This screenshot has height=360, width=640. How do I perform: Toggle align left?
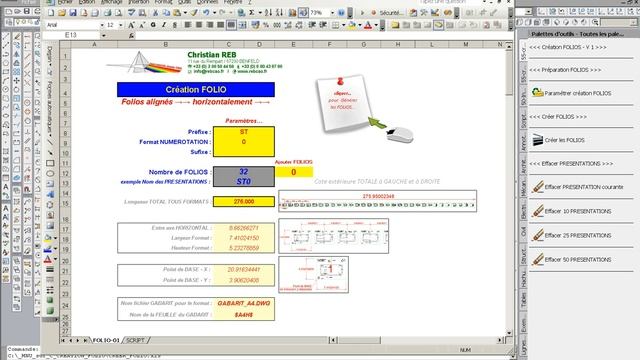pos(188,25)
